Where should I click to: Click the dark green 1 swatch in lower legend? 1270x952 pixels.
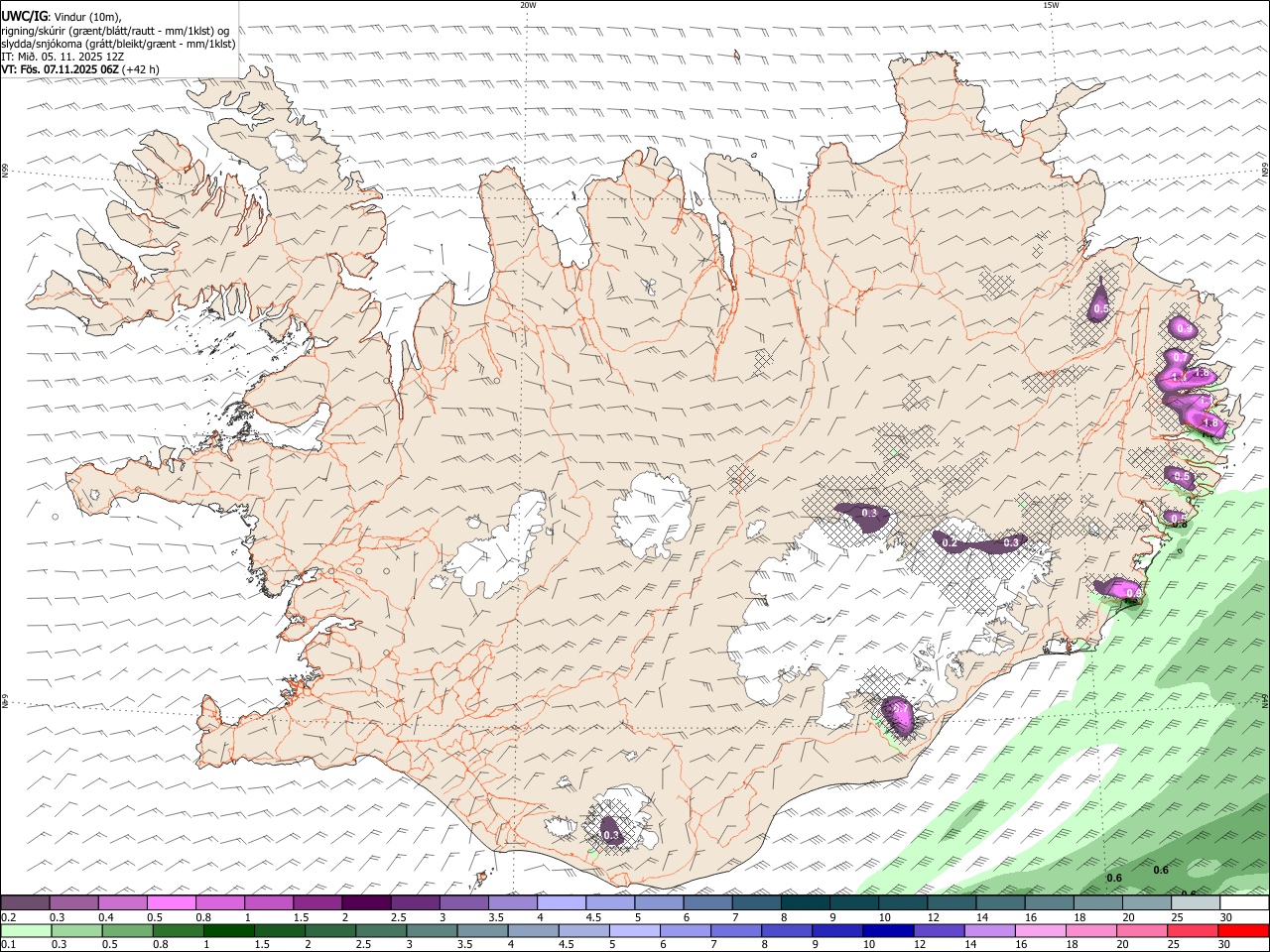[x=227, y=931]
